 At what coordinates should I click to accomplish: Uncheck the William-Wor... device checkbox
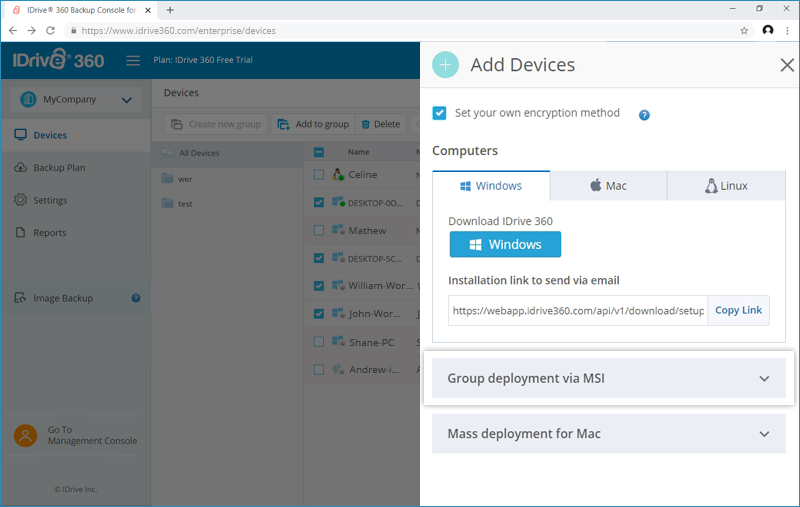(x=319, y=286)
